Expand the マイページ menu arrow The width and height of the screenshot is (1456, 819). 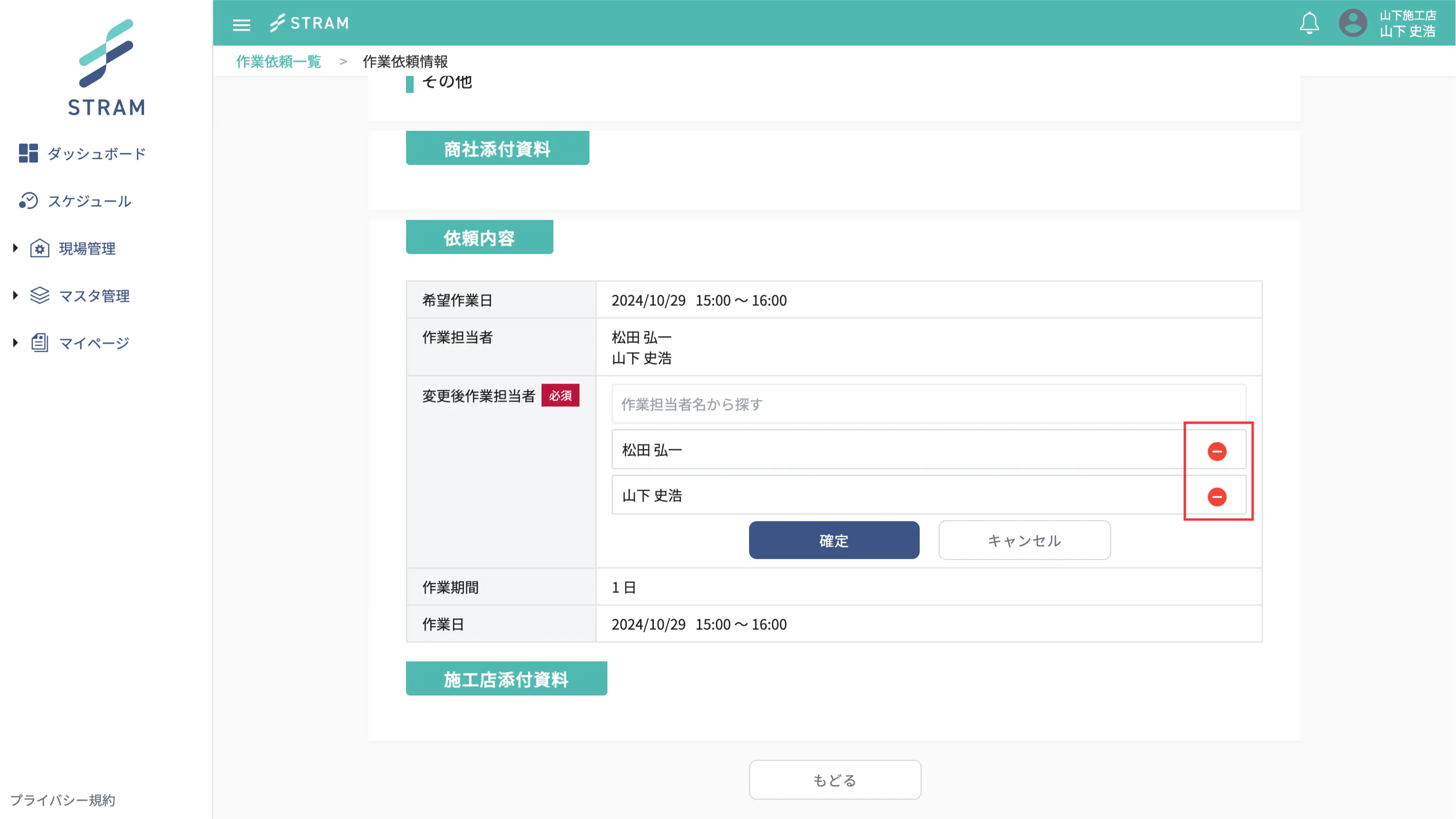click(x=15, y=342)
